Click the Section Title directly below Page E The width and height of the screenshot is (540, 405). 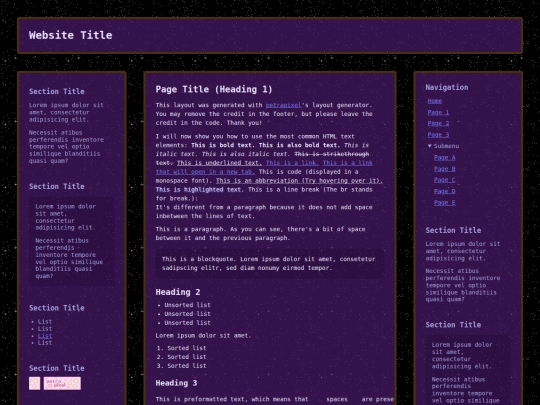(453, 230)
